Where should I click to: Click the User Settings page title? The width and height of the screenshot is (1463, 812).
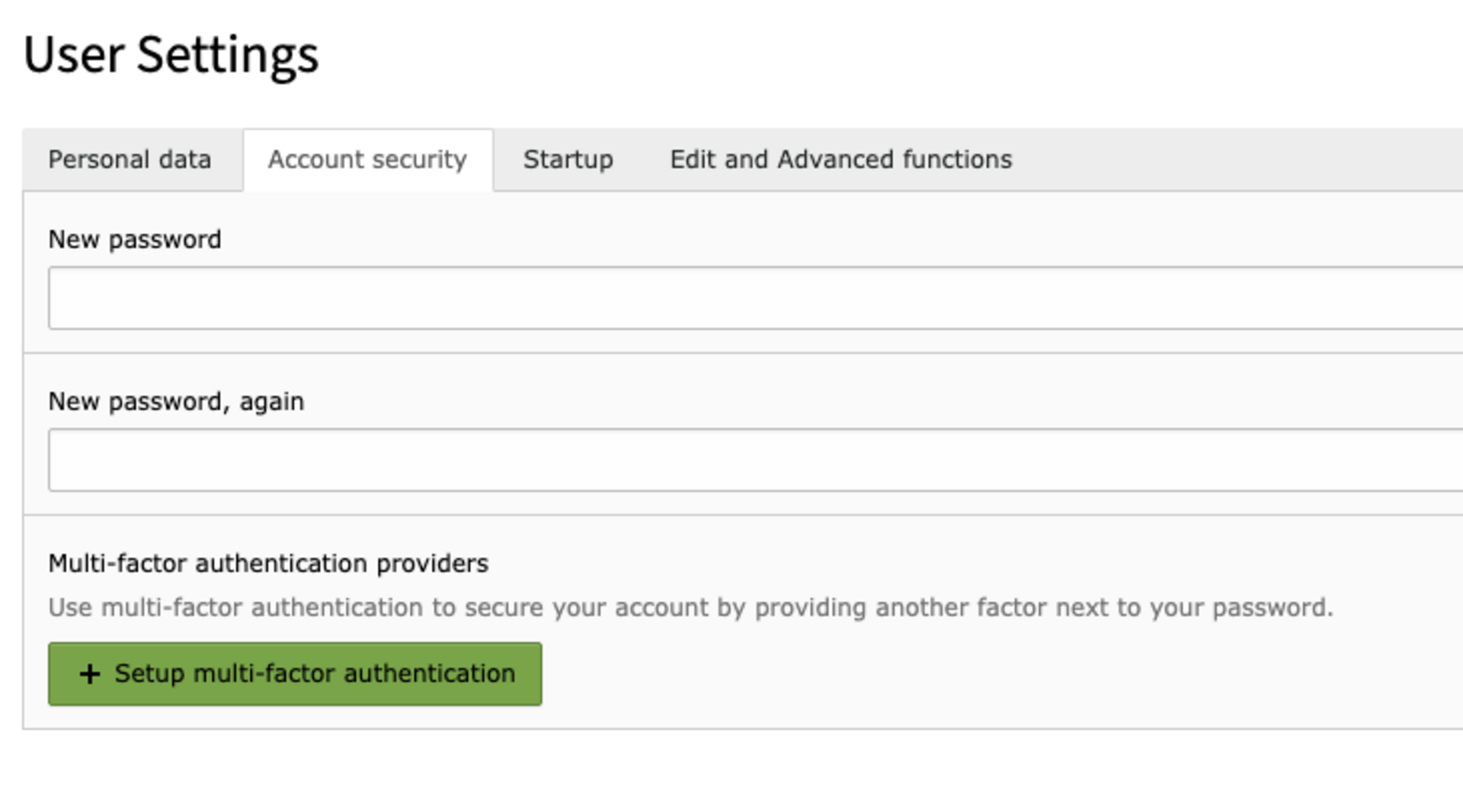click(171, 56)
